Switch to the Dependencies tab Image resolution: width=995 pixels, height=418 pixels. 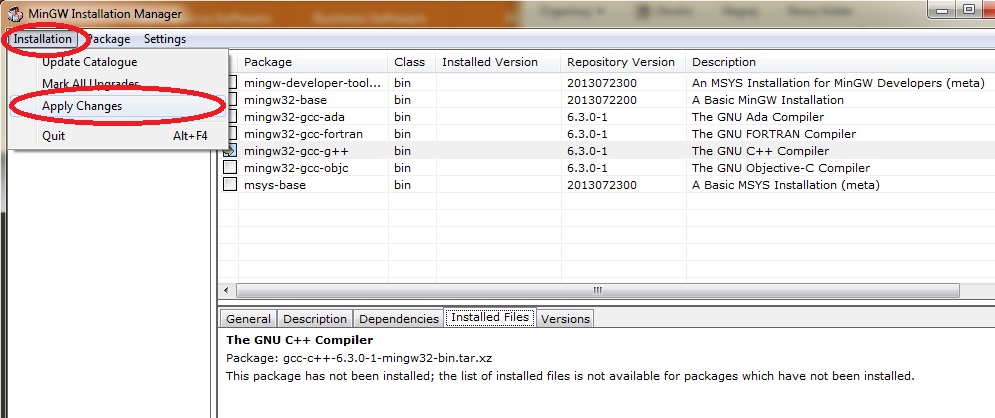coord(399,319)
